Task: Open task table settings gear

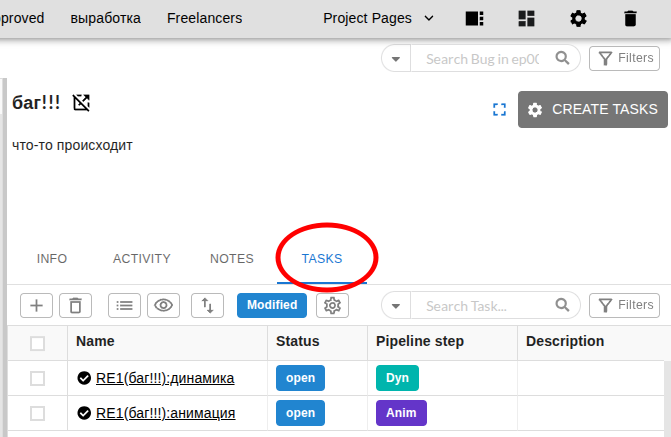Action: point(332,306)
